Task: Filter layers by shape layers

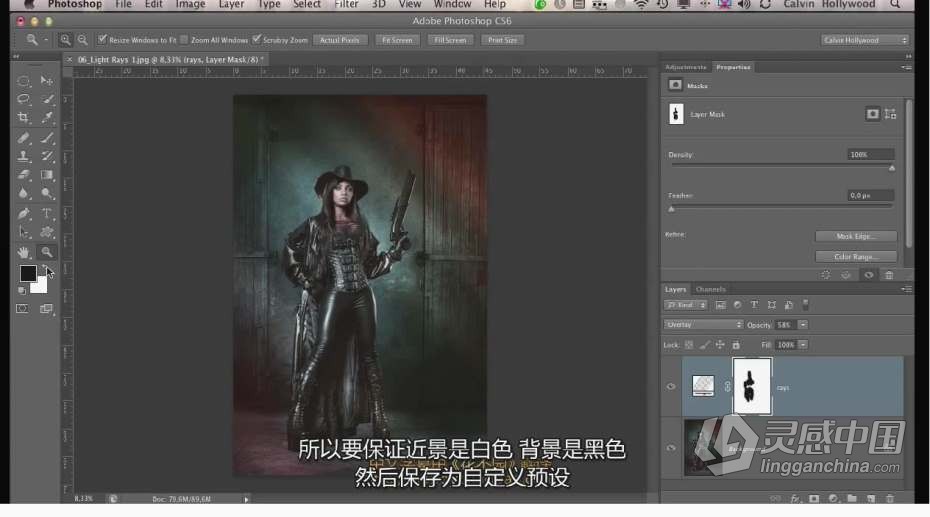Action: click(x=772, y=305)
